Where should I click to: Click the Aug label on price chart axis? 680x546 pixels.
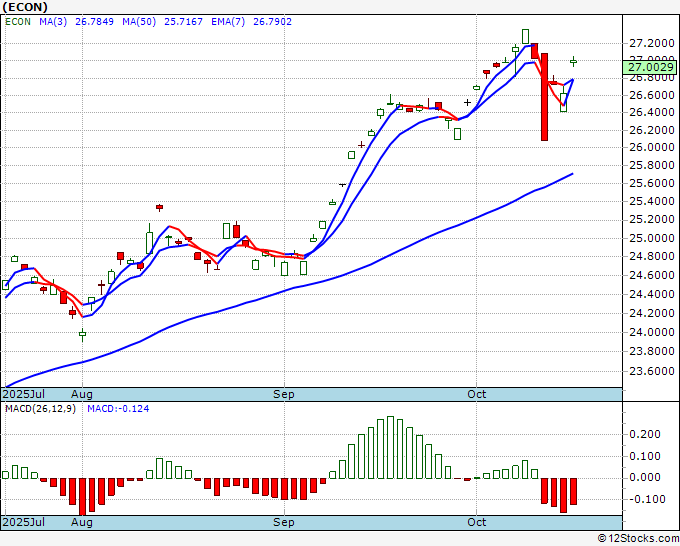82,395
